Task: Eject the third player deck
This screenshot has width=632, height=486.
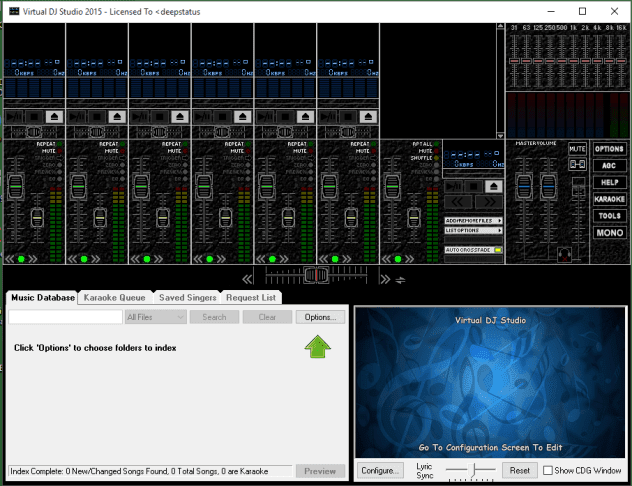Action: 180,117
